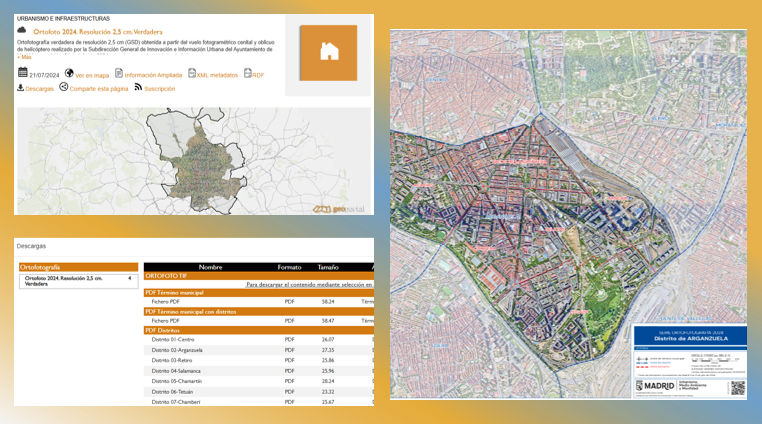Click the orange home icon tile
762x424 pixels.
(329, 53)
